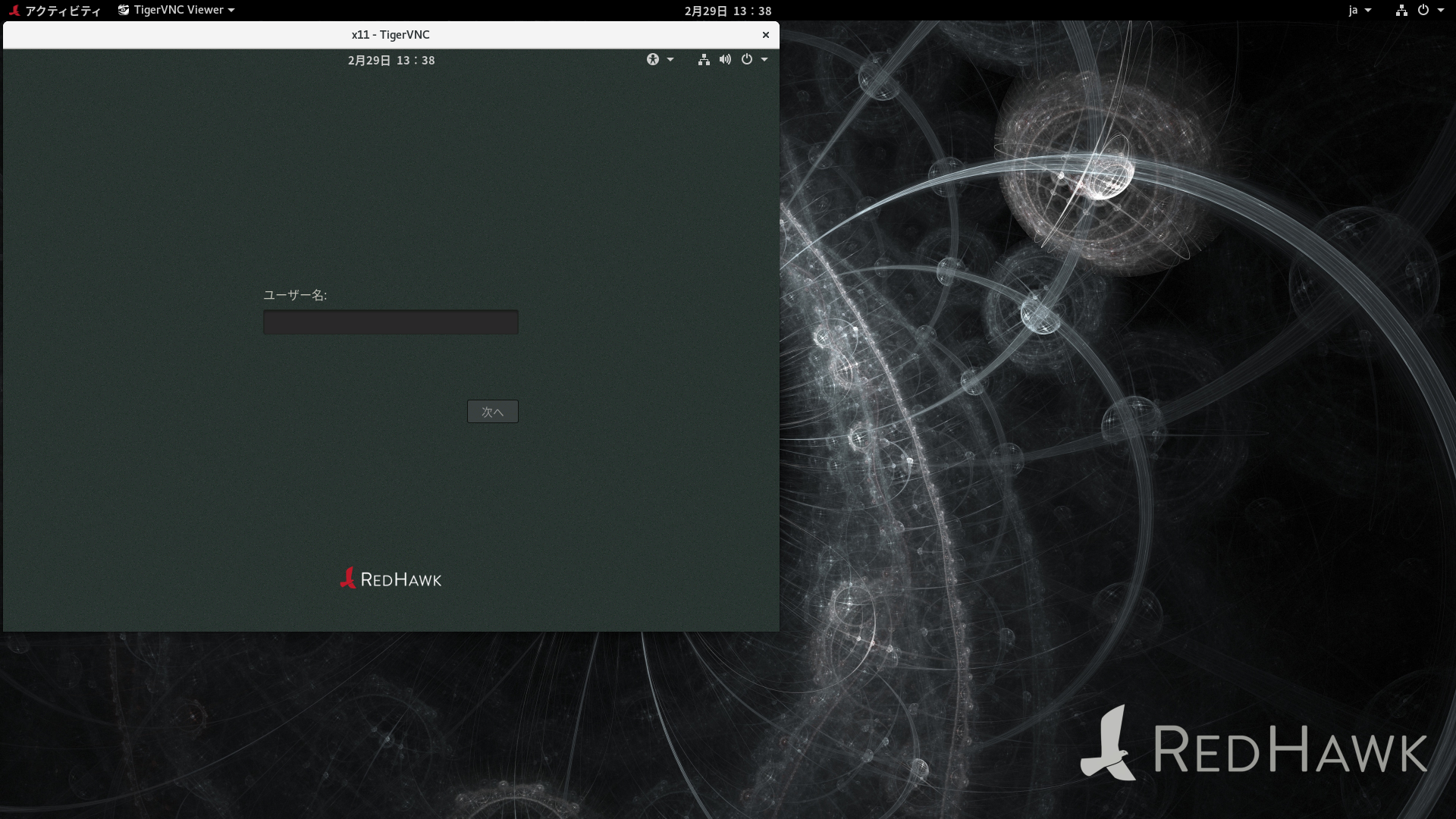Open accessibility menu icon in VNC session
The image size is (1456, 819).
pyautogui.click(x=652, y=59)
